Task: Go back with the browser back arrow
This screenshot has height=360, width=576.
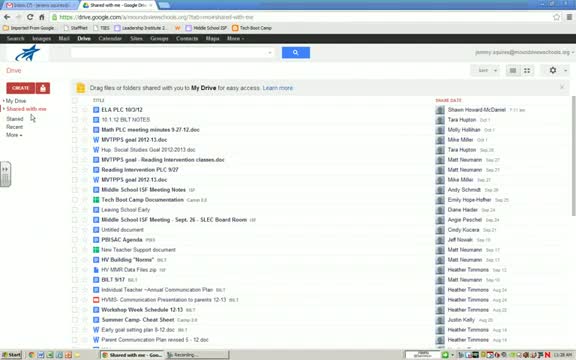Action: pos(7,17)
